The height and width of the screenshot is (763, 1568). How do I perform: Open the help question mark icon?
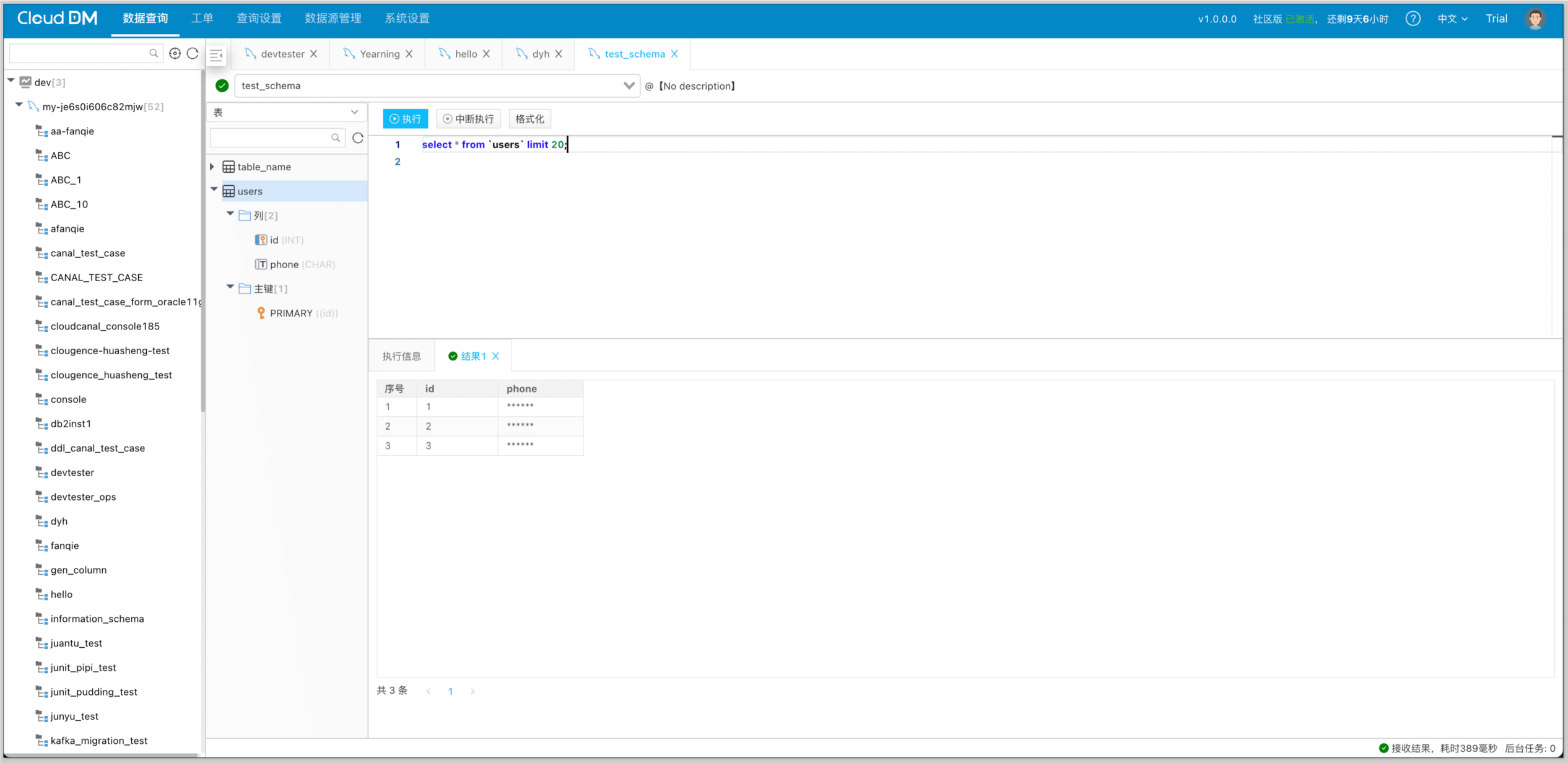(x=1413, y=19)
